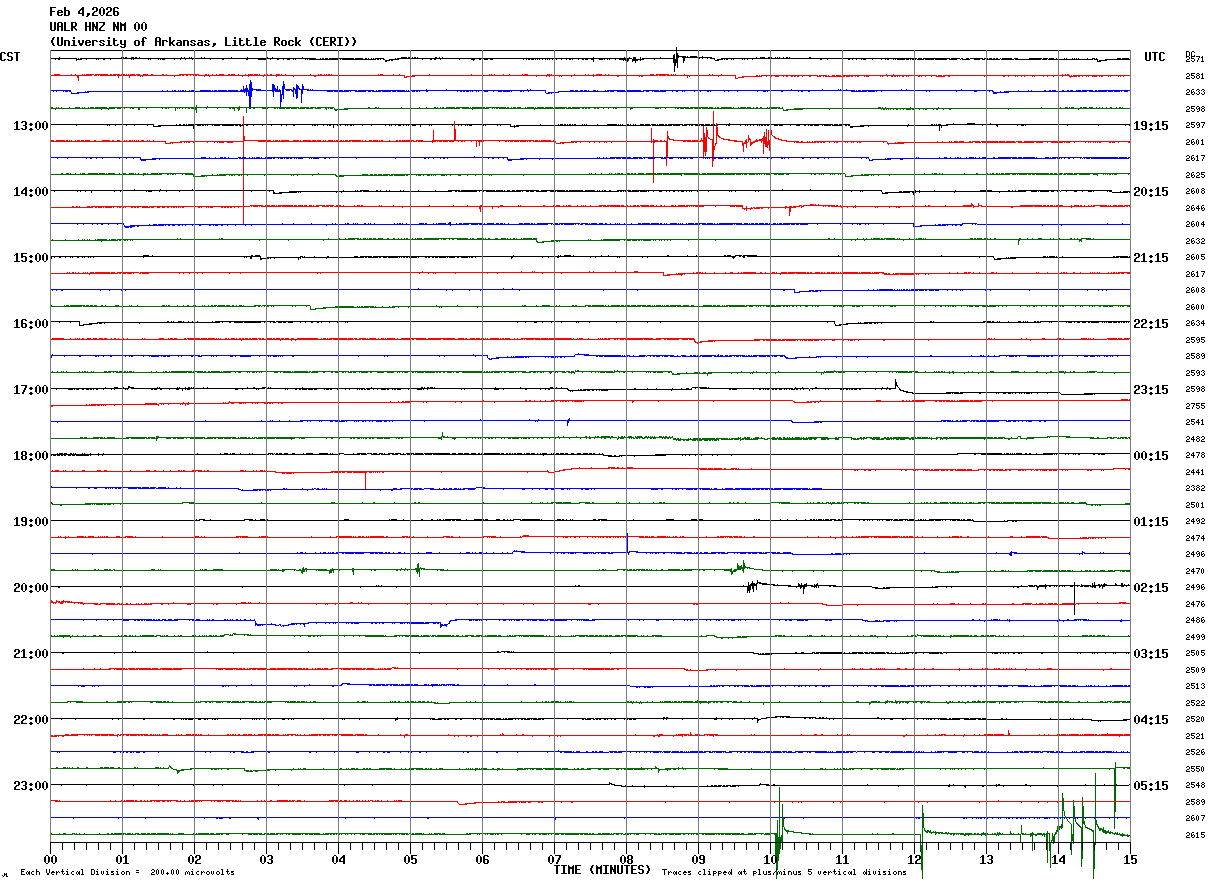The height and width of the screenshot is (886, 1210).
Task: Select CST label '21:00'
Action: [30, 654]
